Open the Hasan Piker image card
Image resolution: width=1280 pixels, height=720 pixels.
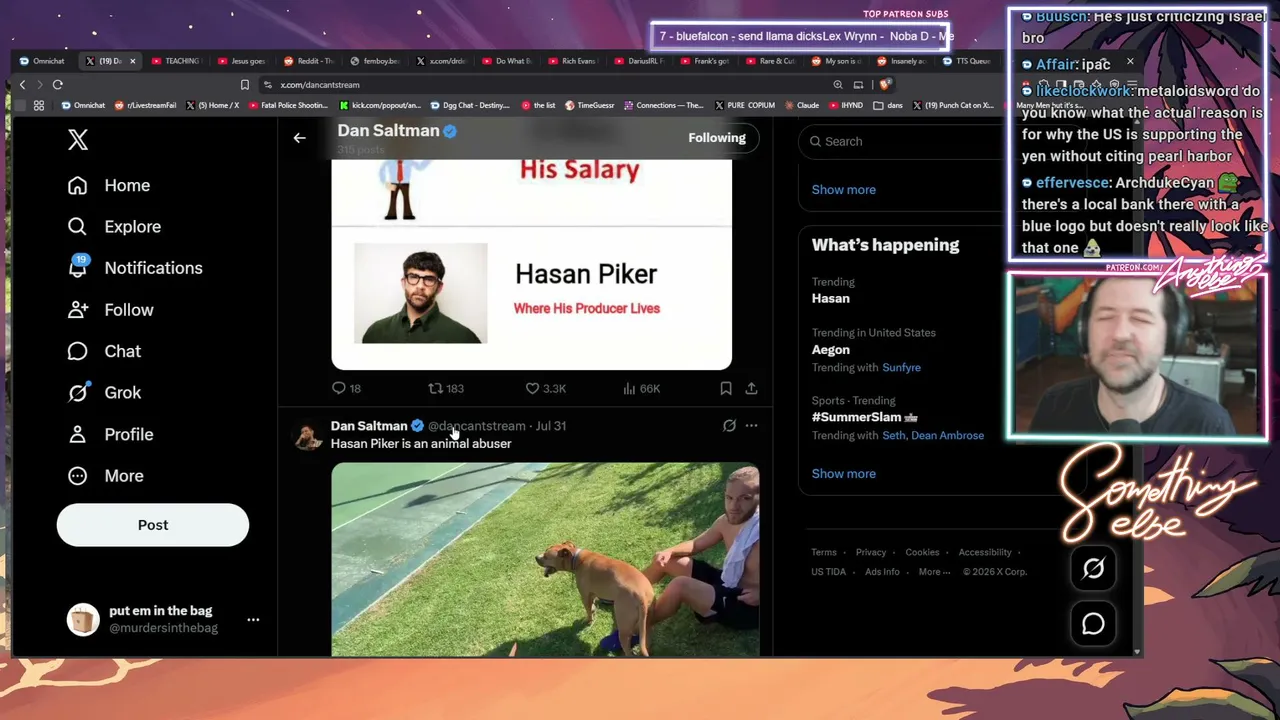click(531, 265)
